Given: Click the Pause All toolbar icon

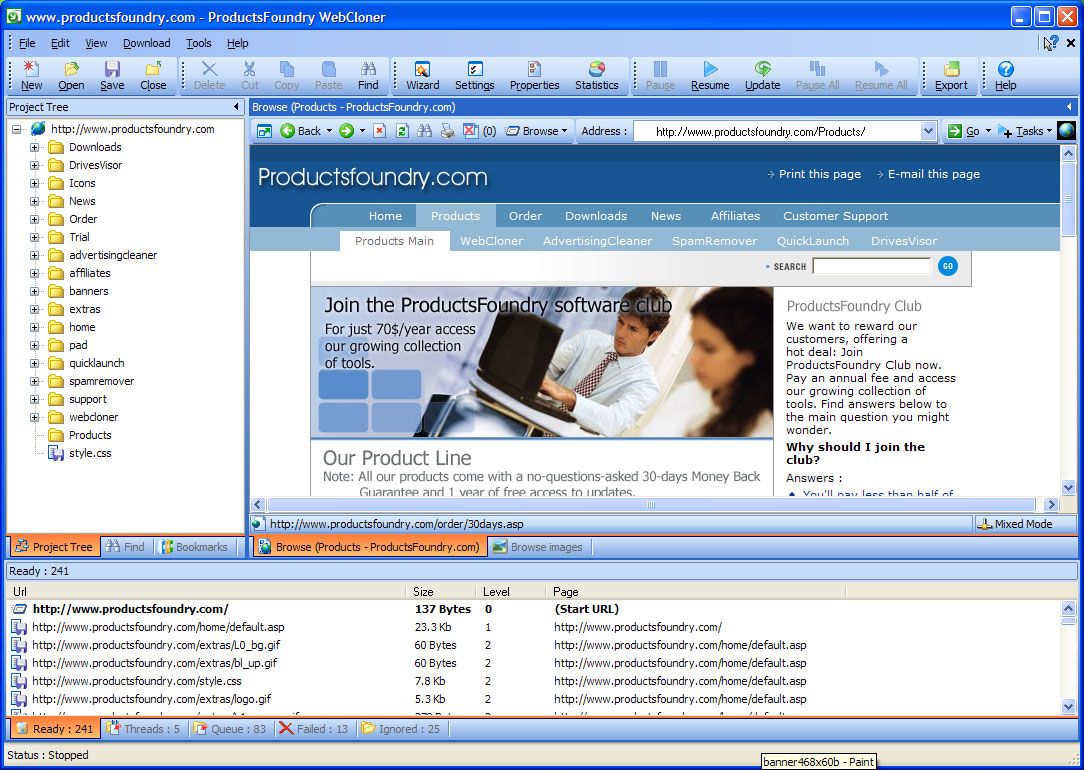Looking at the screenshot, I should [817, 75].
